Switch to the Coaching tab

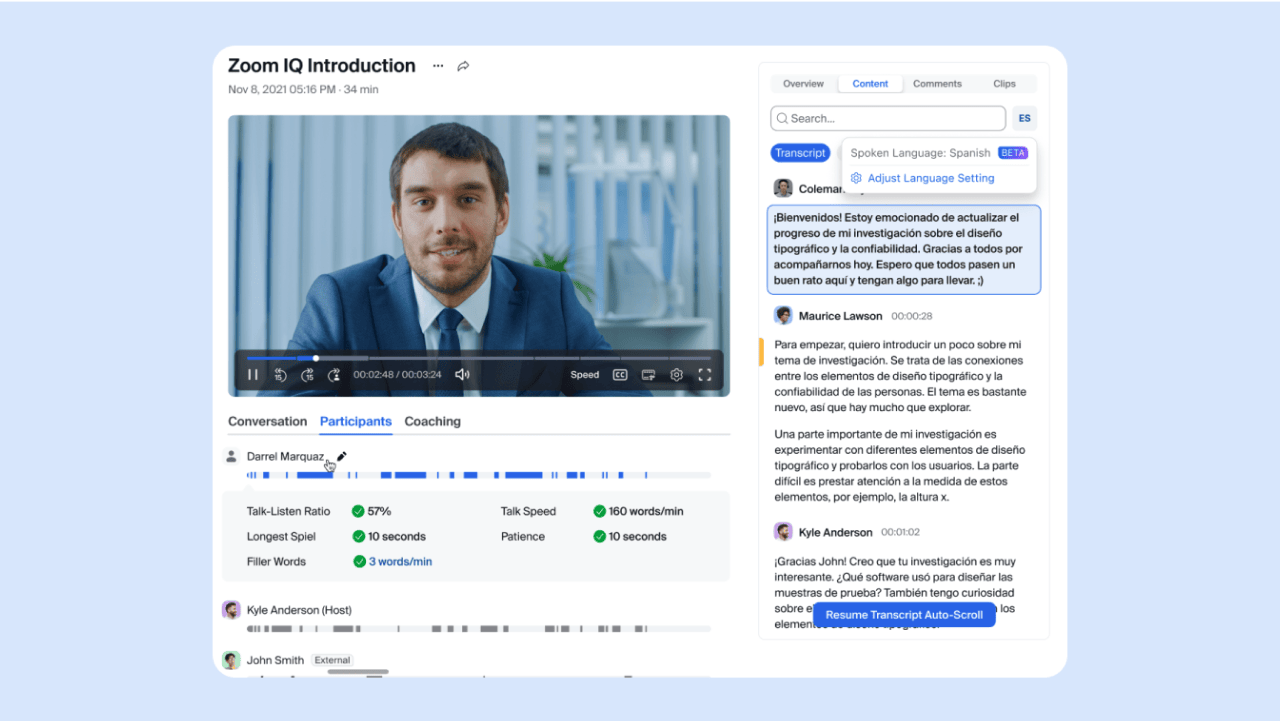click(432, 421)
